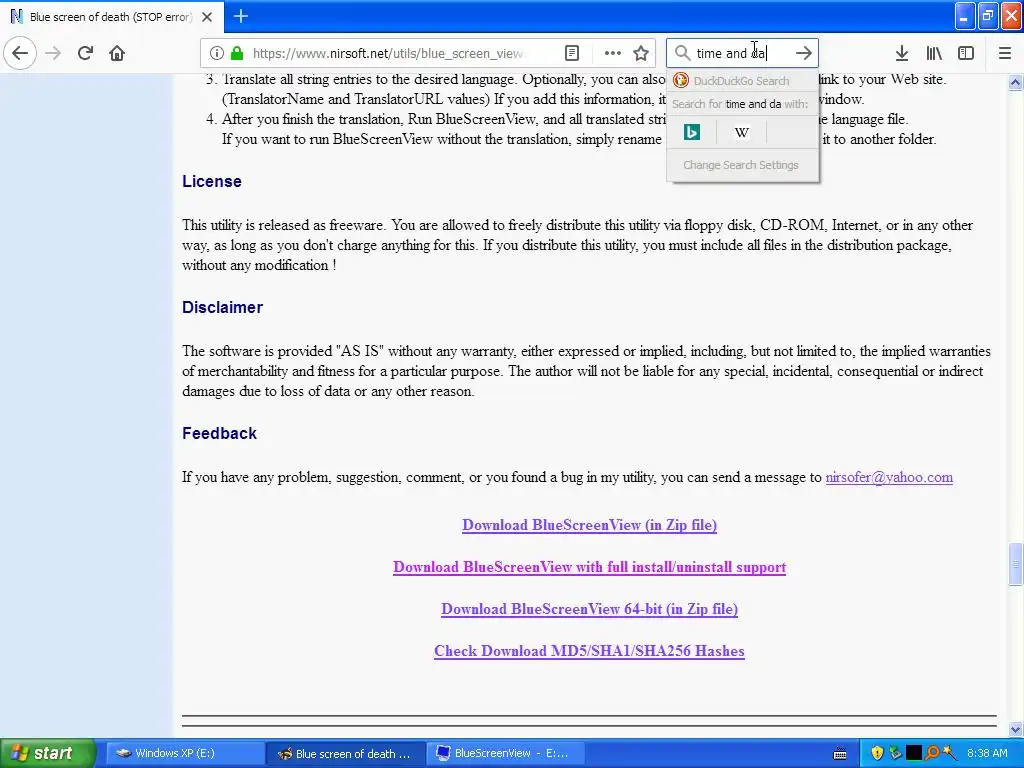
Task: Switch to Blue screen of death taskbar button
Action: (x=345, y=754)
